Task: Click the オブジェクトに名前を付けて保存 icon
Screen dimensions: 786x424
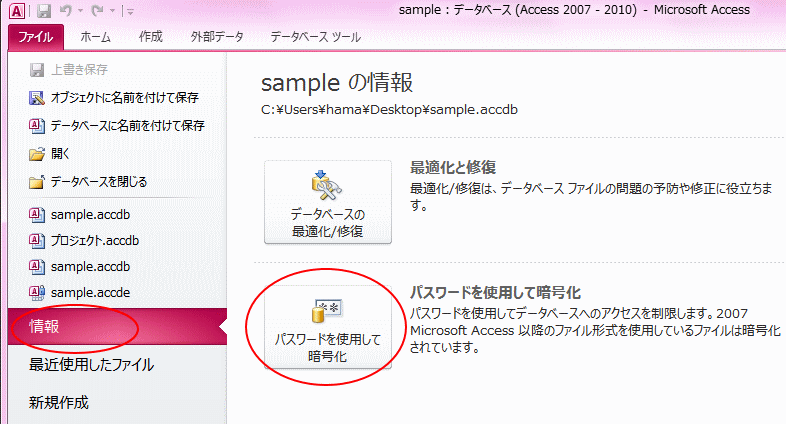Action: [37, 98]
